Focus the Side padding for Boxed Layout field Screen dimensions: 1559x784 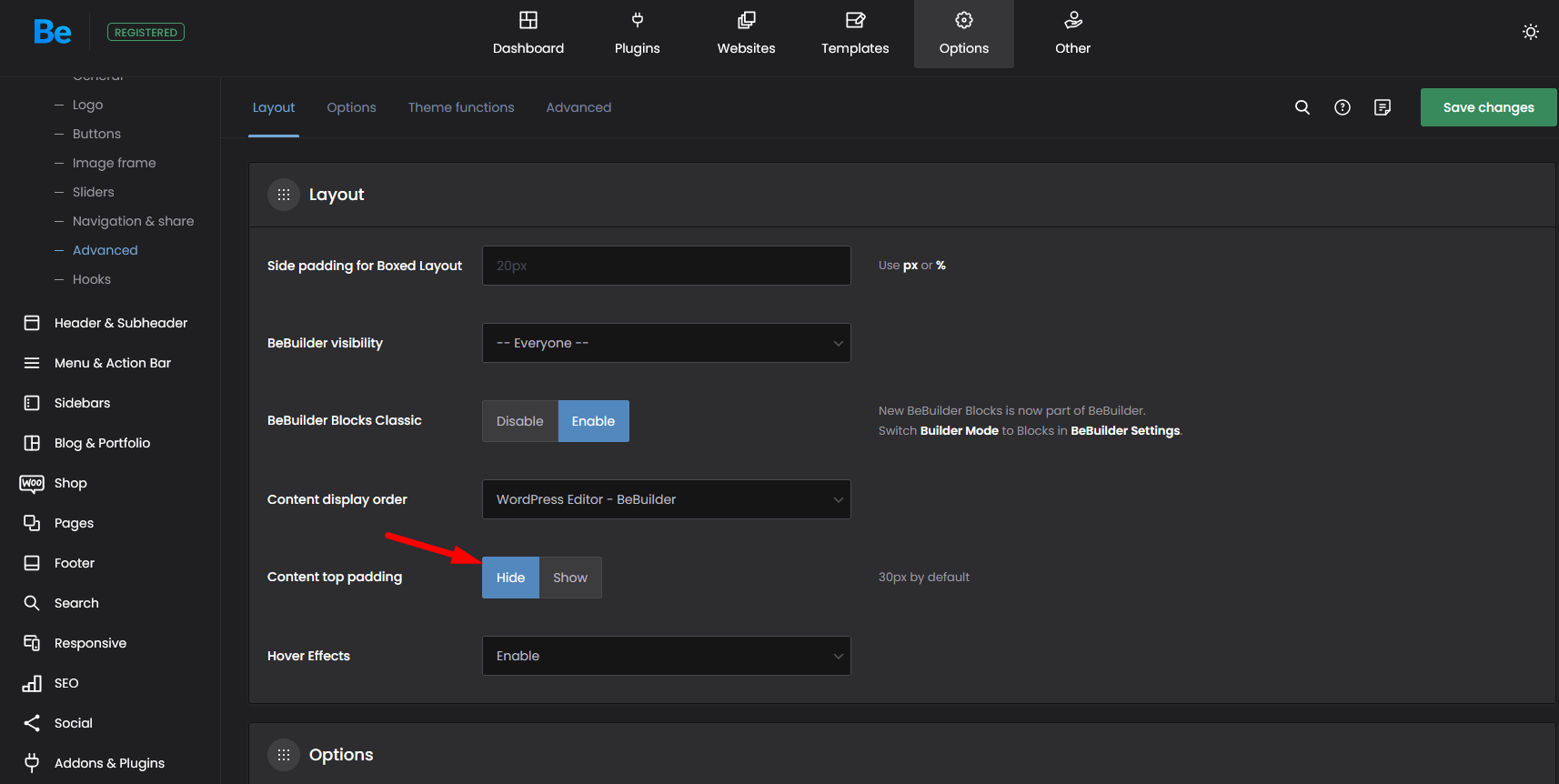pos(667,266)
